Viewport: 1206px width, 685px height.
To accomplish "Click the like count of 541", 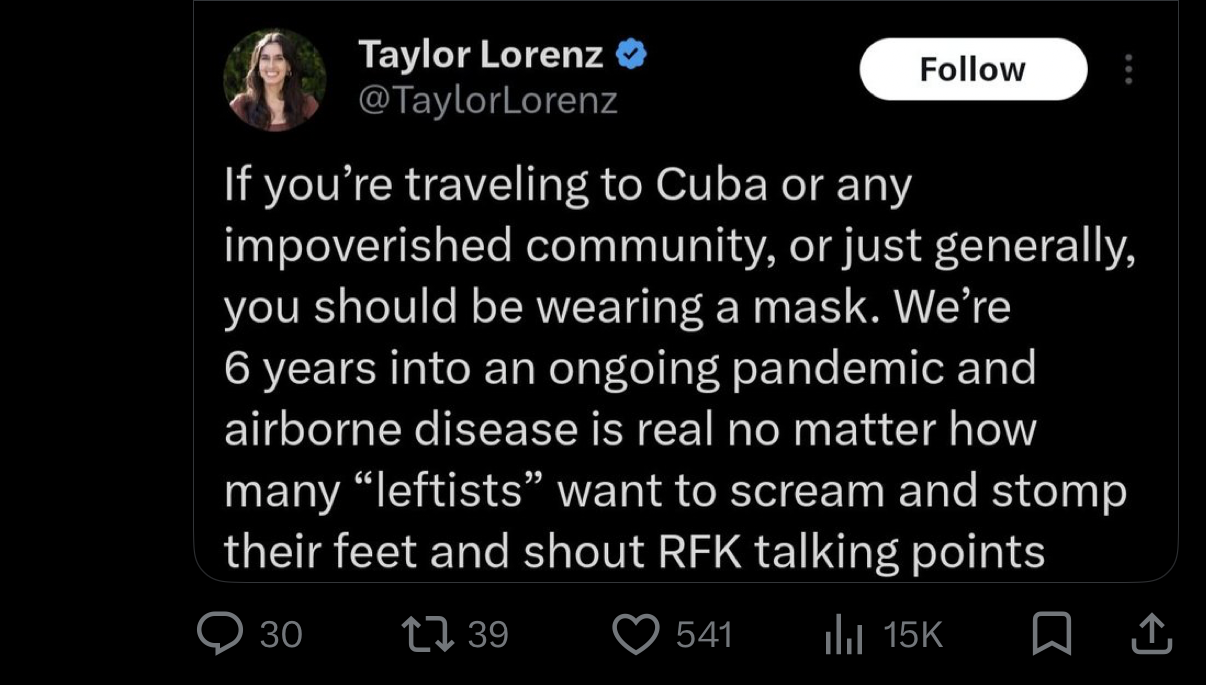I will [705, 635].
